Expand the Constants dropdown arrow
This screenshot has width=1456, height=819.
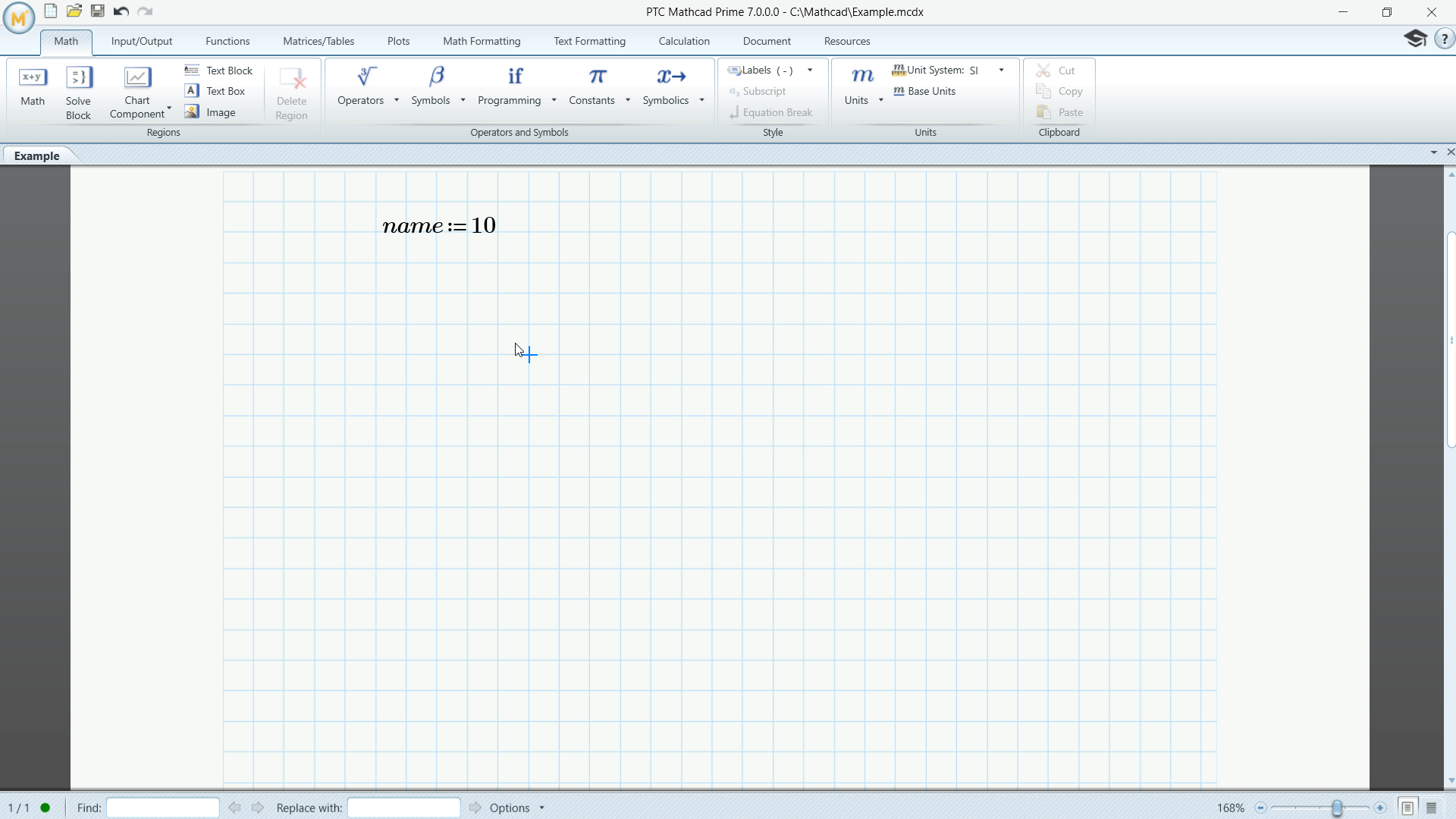tap(628, 100)
